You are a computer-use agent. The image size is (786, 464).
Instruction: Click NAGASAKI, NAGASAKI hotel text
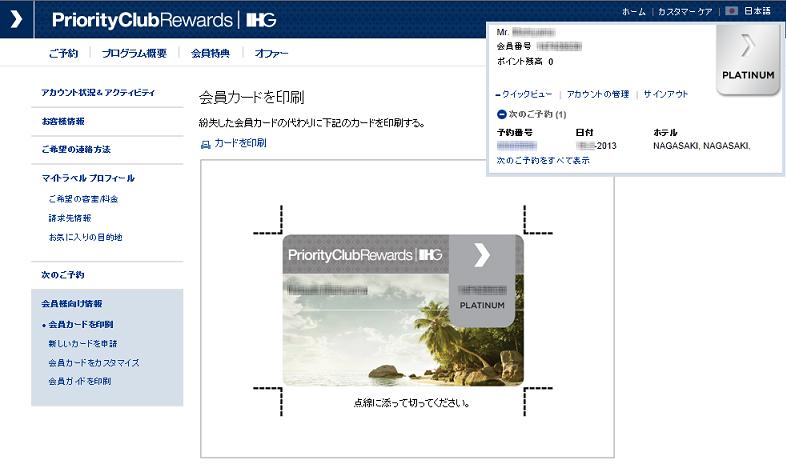pos(701,146)
